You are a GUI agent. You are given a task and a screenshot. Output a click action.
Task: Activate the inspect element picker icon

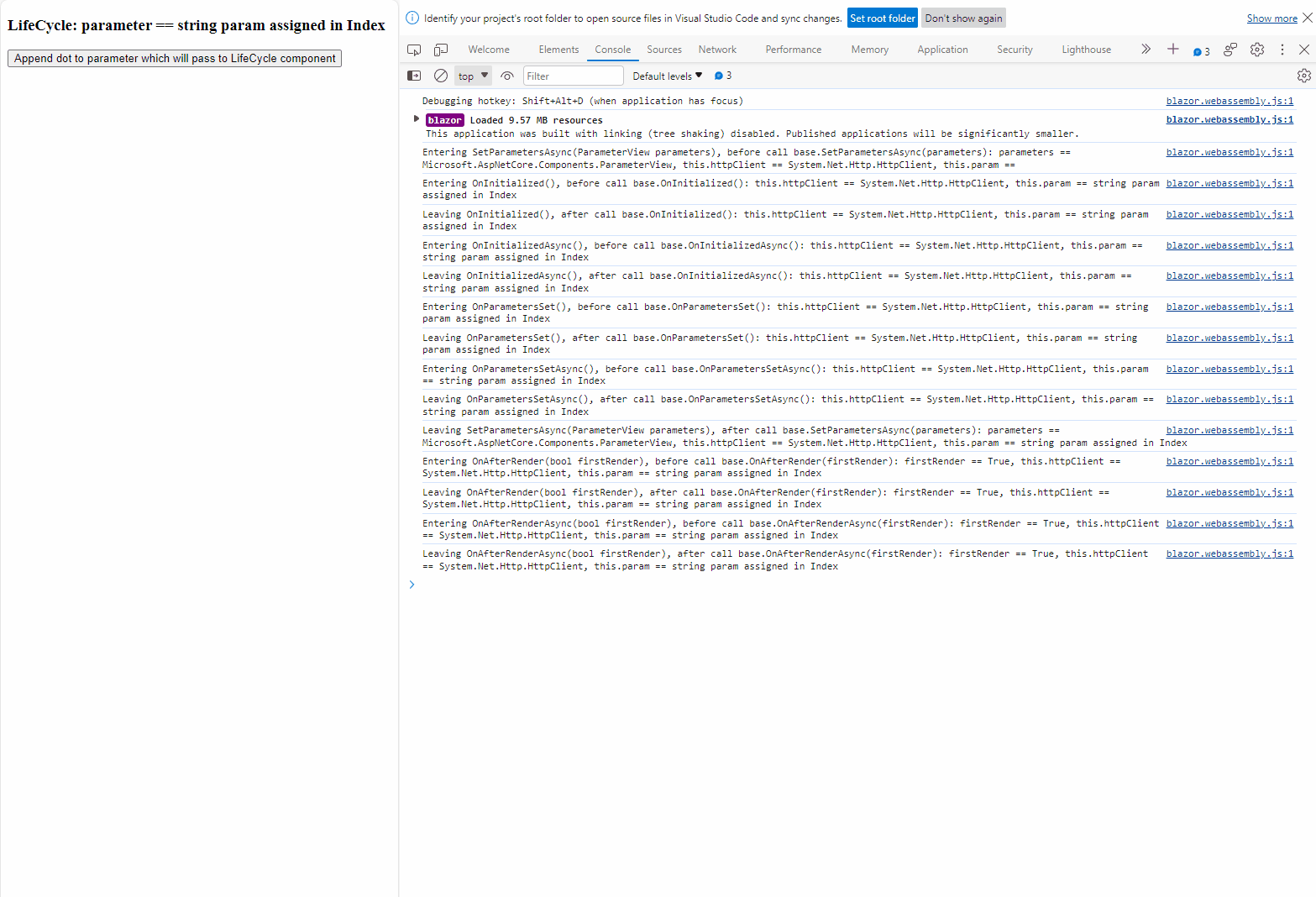pos(414,50)
